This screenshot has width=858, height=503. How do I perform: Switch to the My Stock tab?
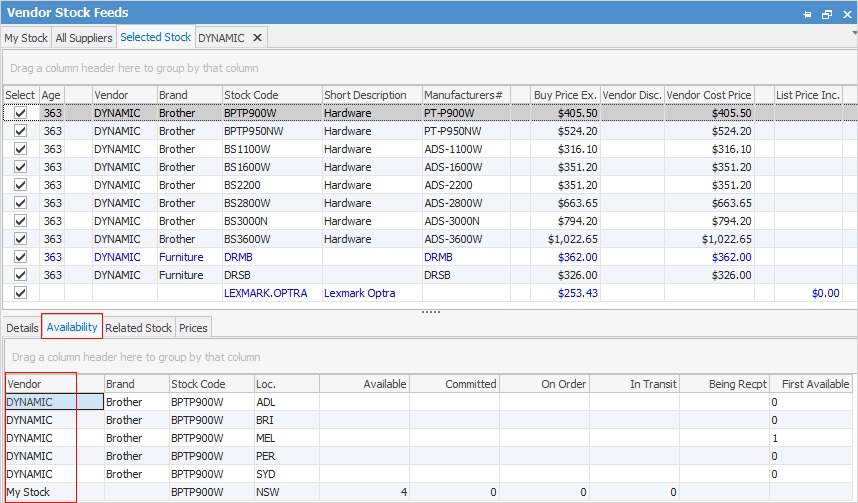click(26, 38)
